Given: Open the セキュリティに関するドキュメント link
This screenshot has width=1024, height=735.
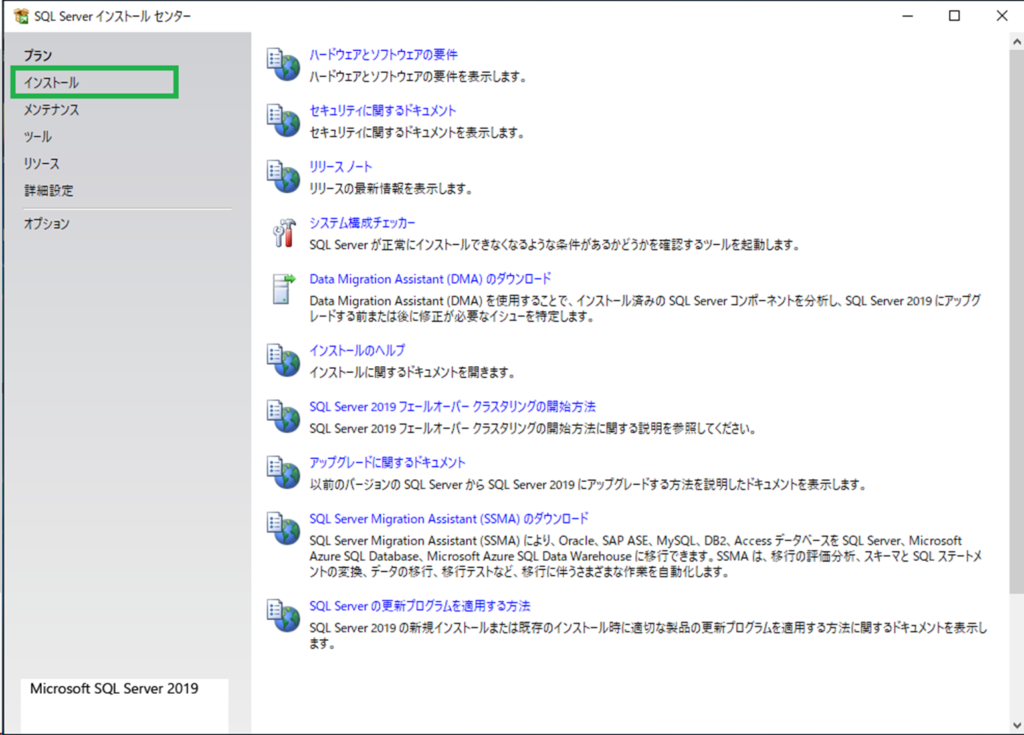Looking at the screenshot, I should pos(383,110).
